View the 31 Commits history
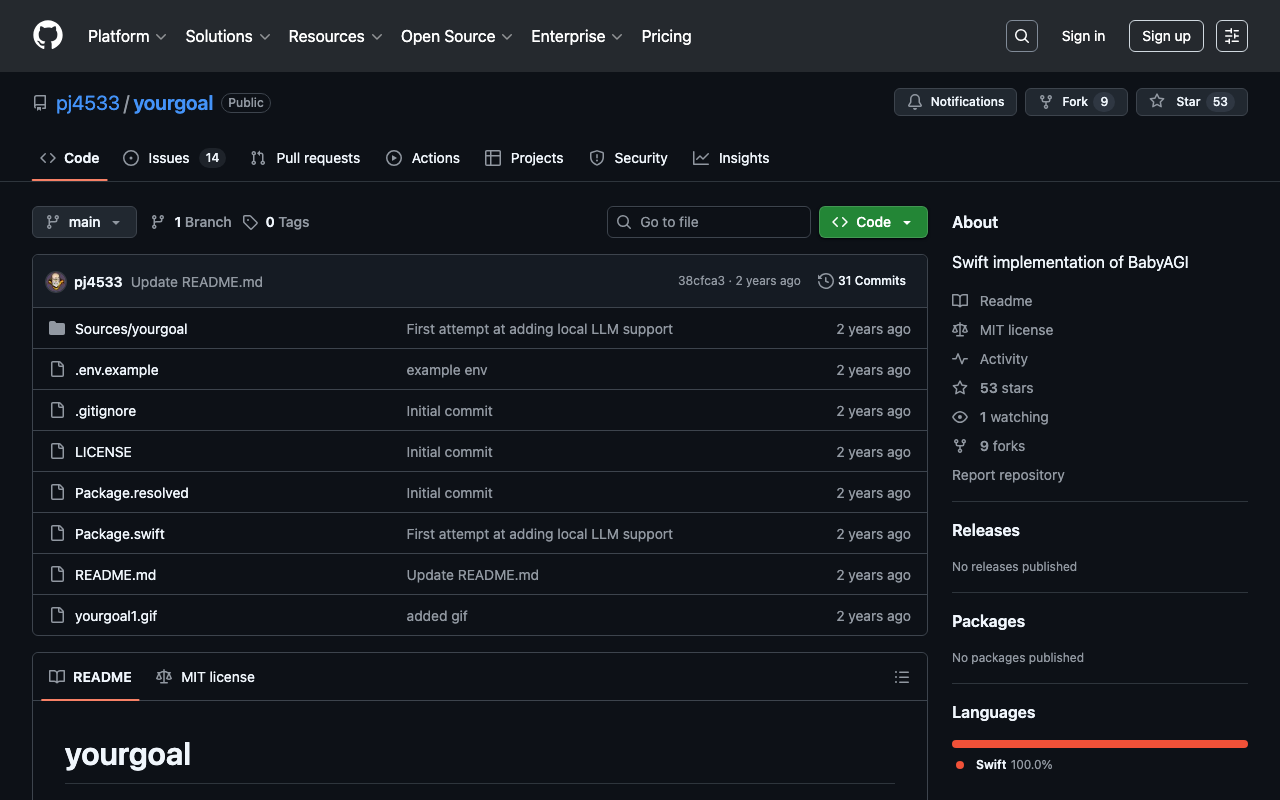This screenshot has width=1280, height=800. pyautogui.click(x=861, y=281)
